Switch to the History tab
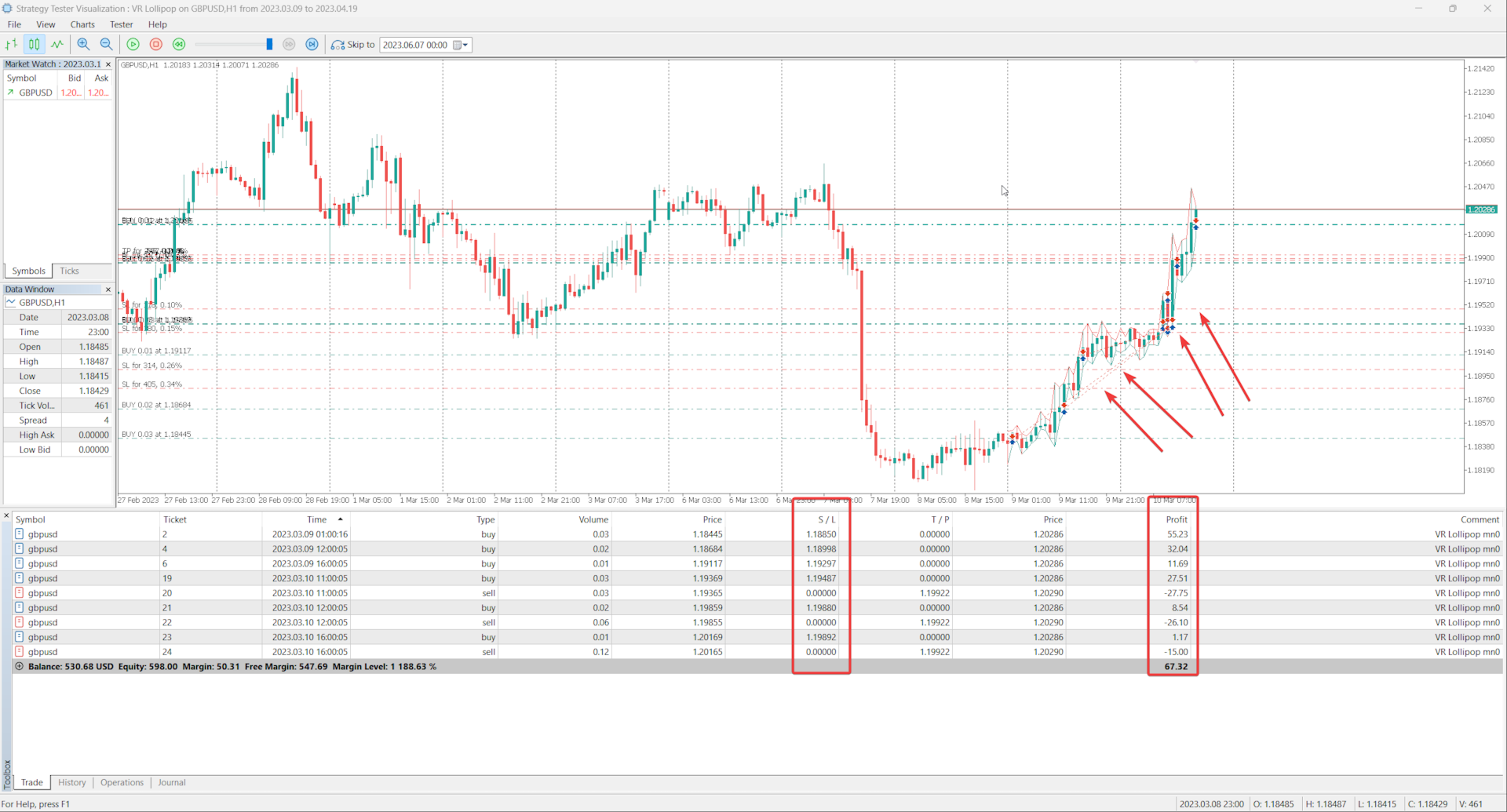 (72, 782)
